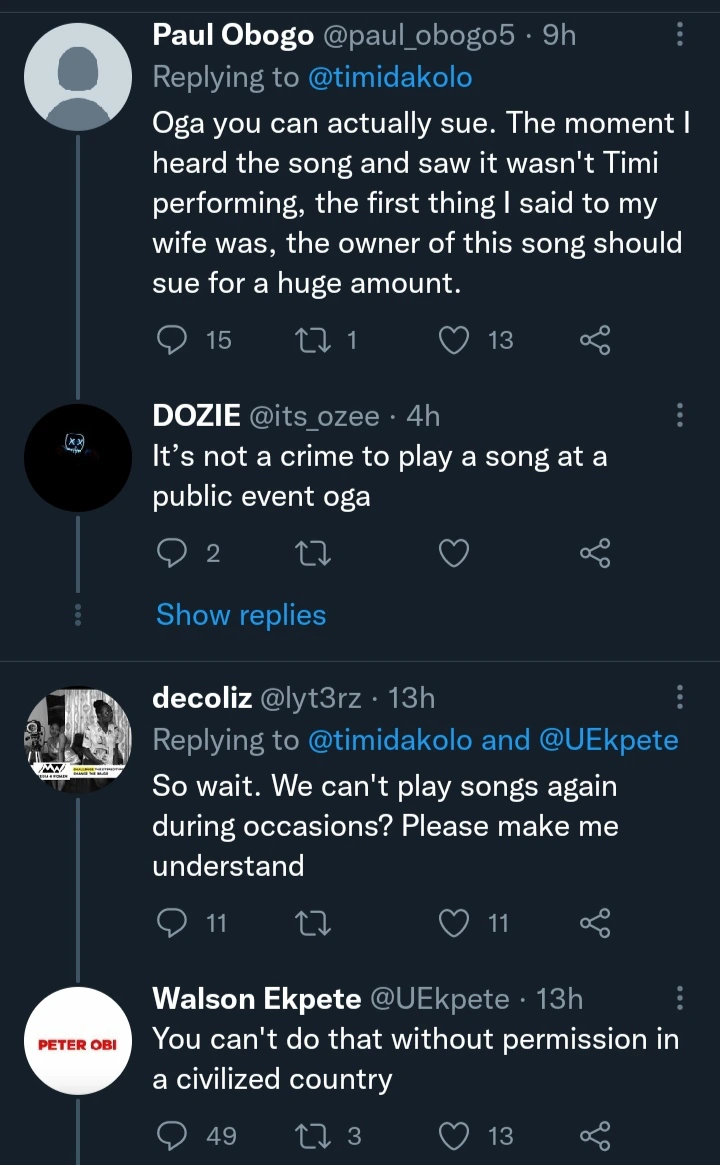Expand thread with Show replies
Image resolution: width=720 pixels, height=1165 pixels.
(241, 615)
